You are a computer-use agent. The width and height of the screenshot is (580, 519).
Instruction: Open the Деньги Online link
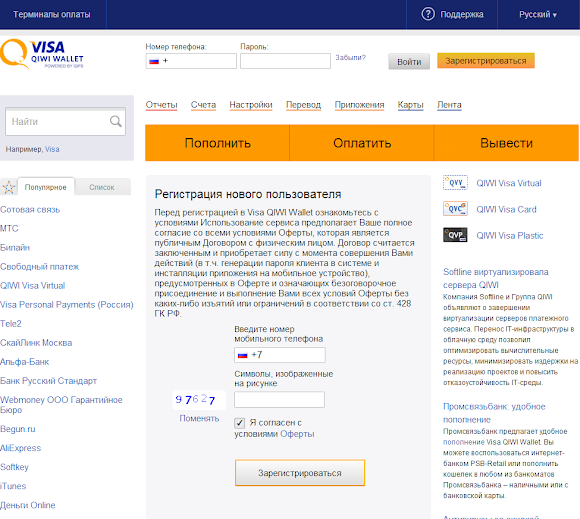pyautogui.click(x=28, y=505)
